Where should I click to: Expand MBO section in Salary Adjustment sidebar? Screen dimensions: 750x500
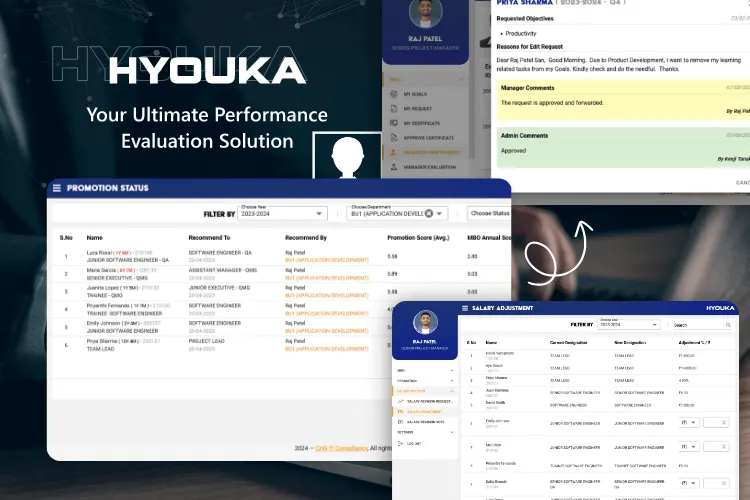tap(452, 370)
